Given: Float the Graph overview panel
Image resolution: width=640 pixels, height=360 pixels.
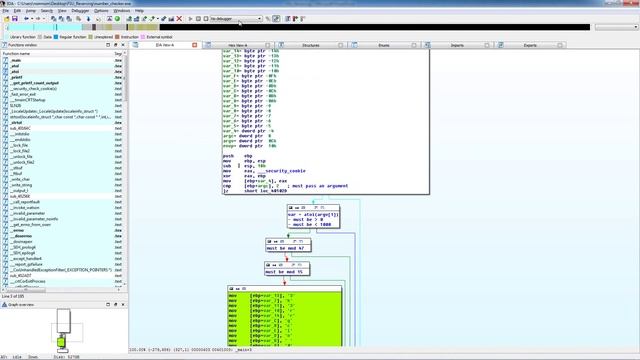Looking at the screenshot, I should coord(116,304).
